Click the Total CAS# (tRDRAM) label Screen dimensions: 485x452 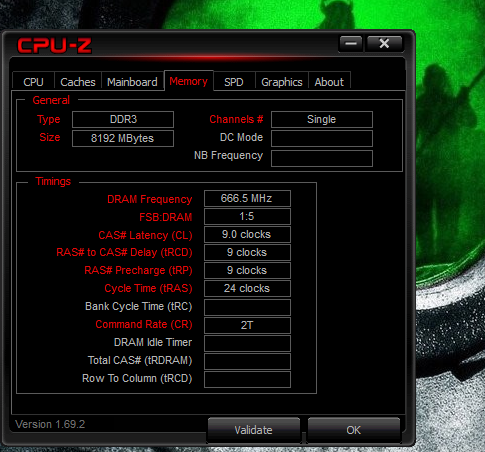point(140,360)
